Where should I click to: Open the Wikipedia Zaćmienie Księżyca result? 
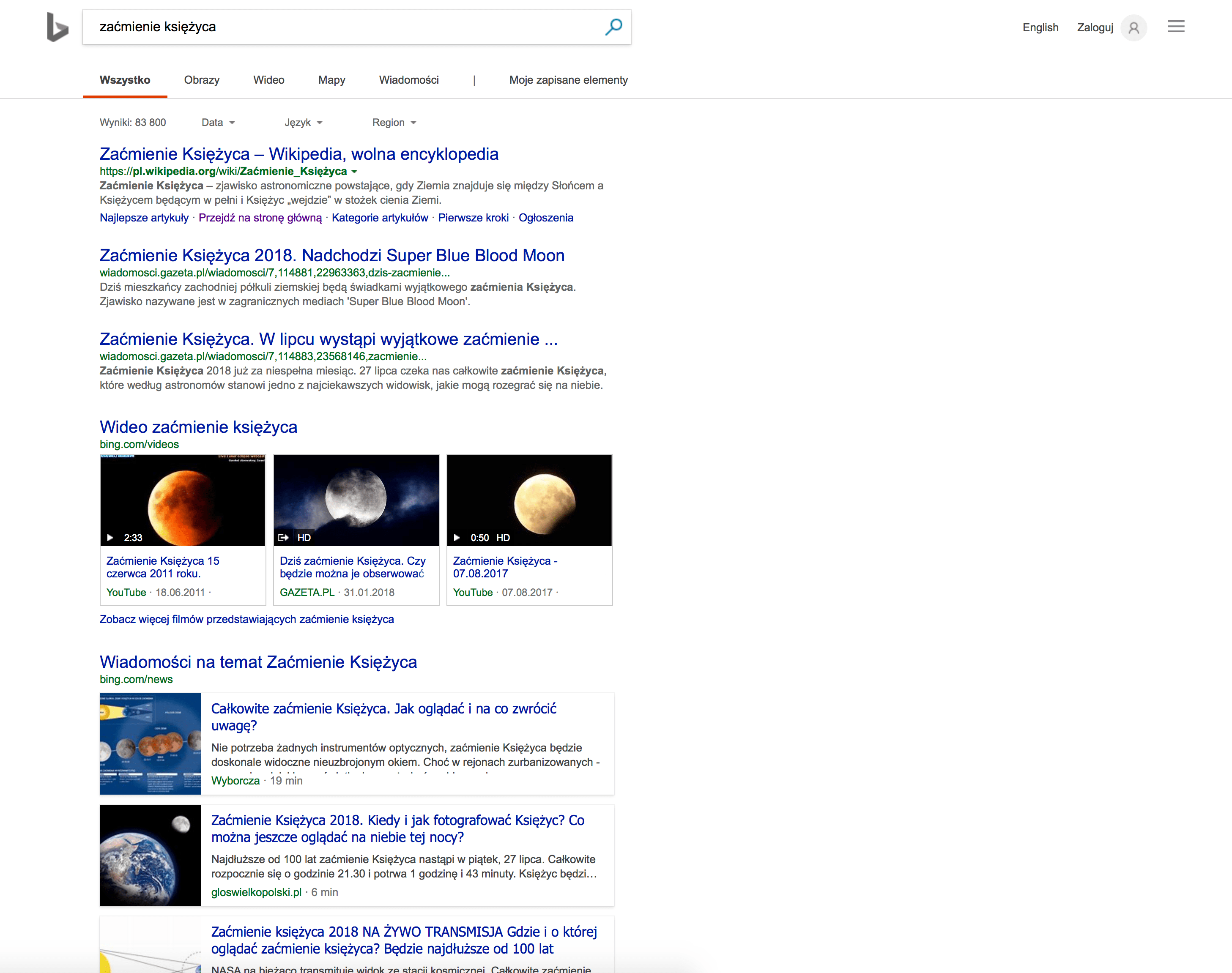tap(299, 154)
